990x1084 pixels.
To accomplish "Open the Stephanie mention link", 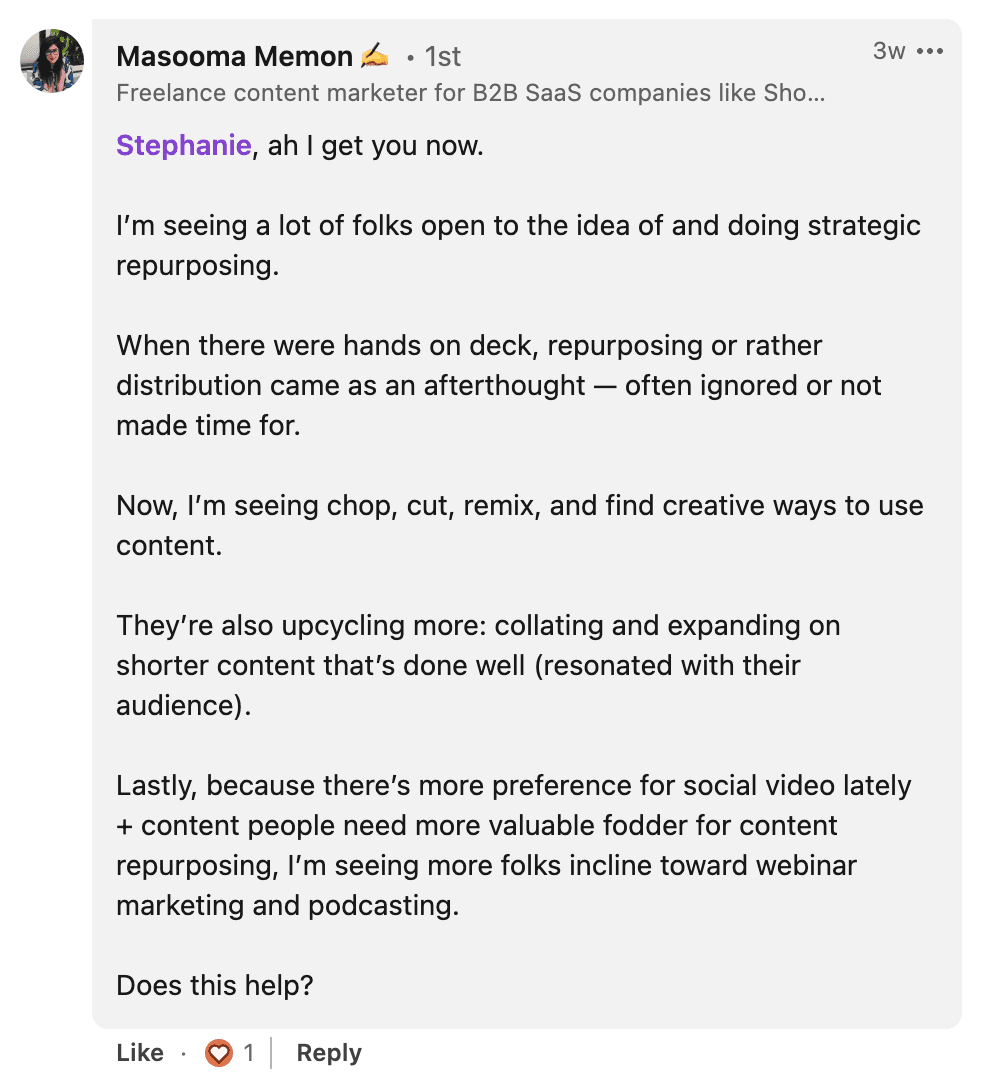I will 183,146.
